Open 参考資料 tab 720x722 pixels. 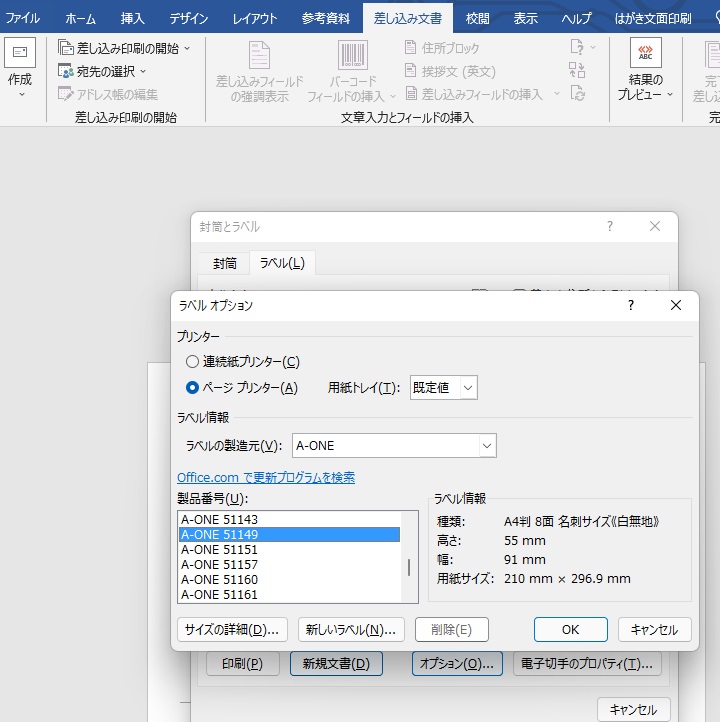click(x=325, y=18)
